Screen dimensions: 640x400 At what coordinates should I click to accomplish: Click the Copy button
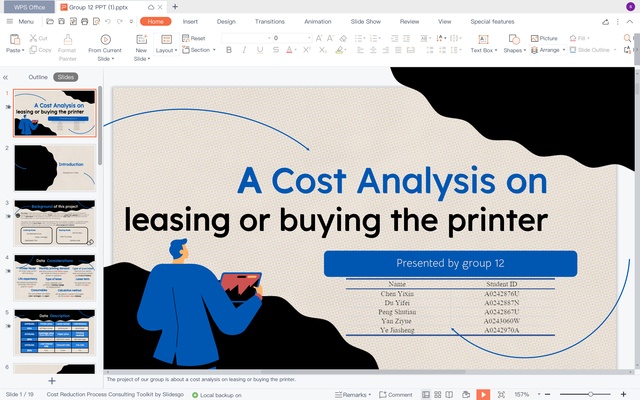40,49
